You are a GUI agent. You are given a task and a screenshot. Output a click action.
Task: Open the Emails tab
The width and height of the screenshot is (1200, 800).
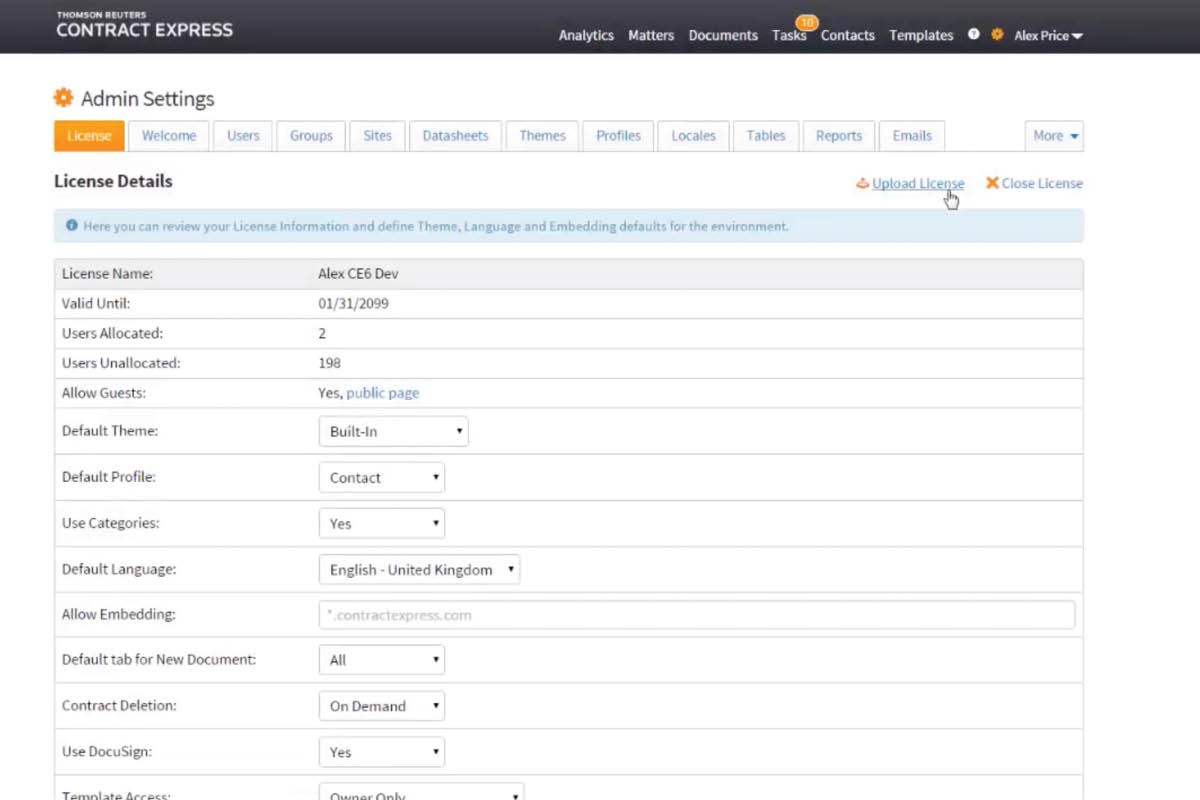click(x=911, y=136)
